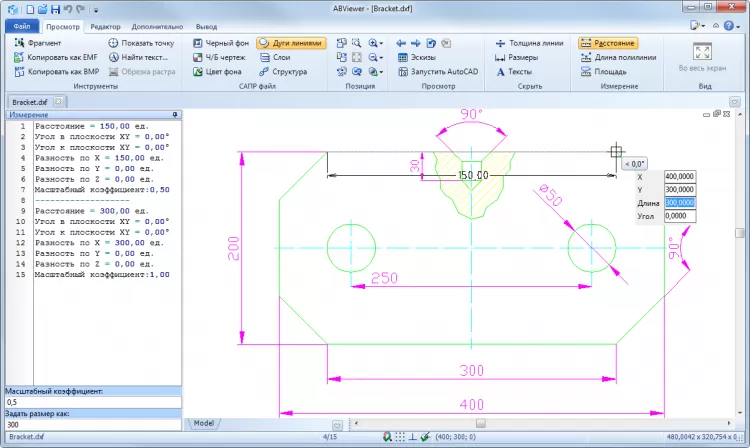Click the fit-to-window icon in Позиция group
The image size is (750, 448).
tap(356, 57)
